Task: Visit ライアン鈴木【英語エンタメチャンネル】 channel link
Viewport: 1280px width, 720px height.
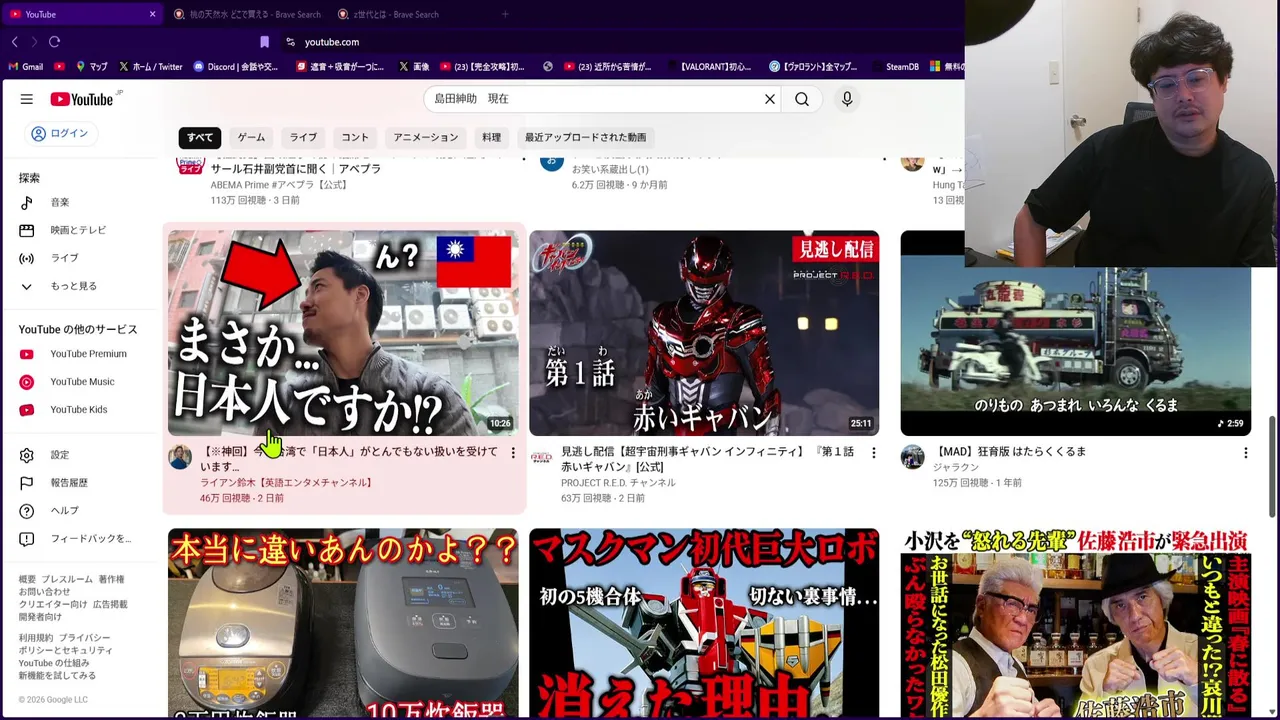Action: pyautogui.click(x=288, y=483)
